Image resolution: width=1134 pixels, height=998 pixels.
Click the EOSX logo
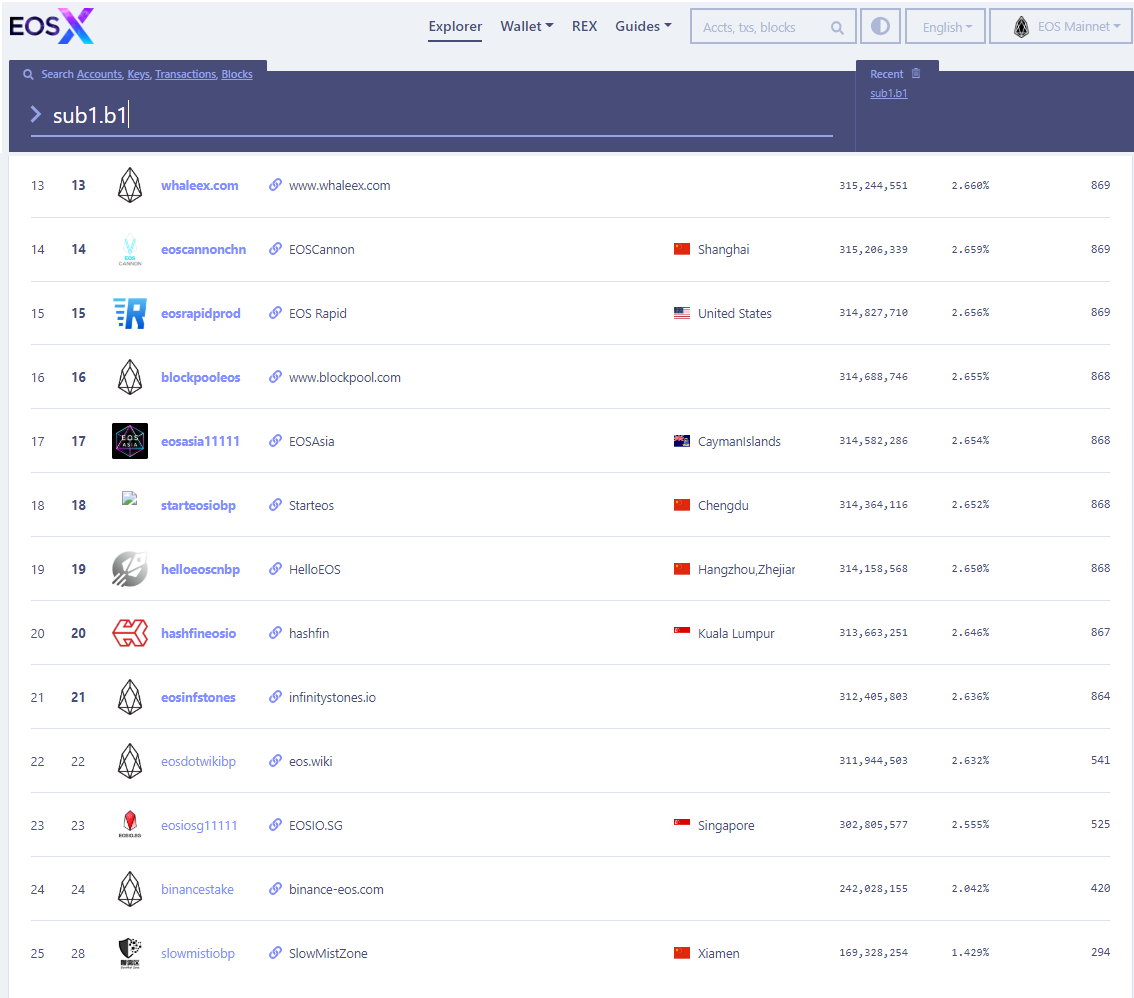(51, 26)
